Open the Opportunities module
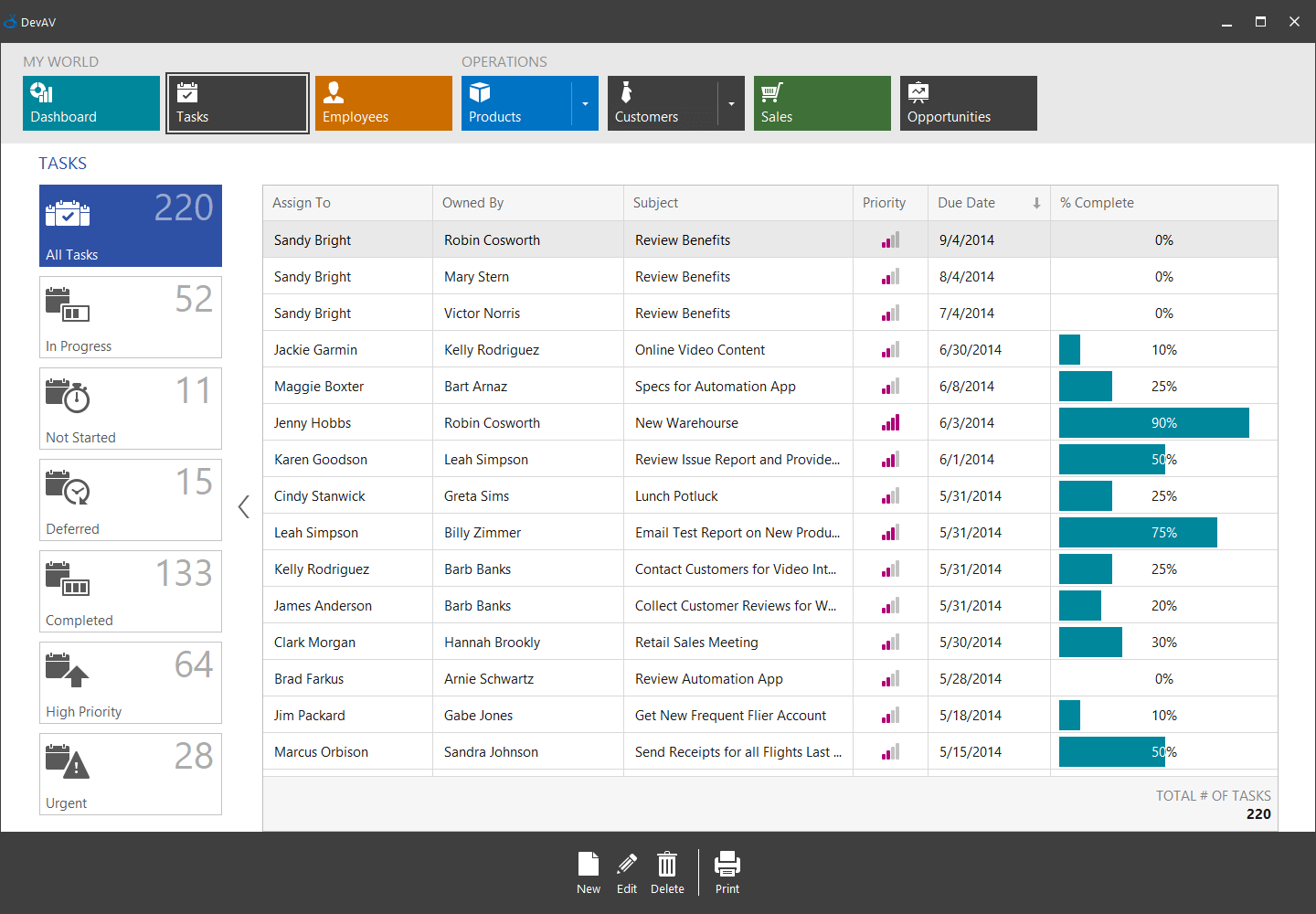This screenshot has width=1316, height=914. [968, 103]
